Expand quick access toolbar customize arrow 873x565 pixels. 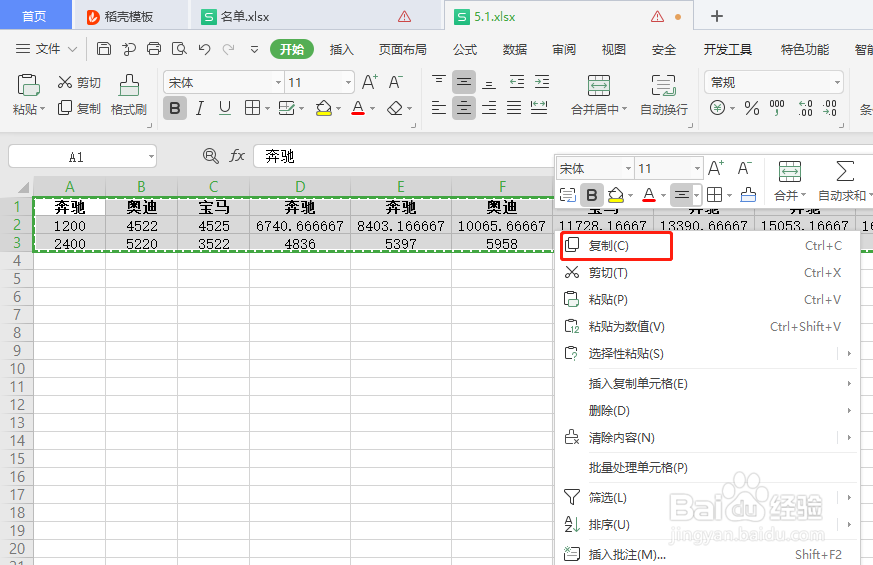point(254,50)
